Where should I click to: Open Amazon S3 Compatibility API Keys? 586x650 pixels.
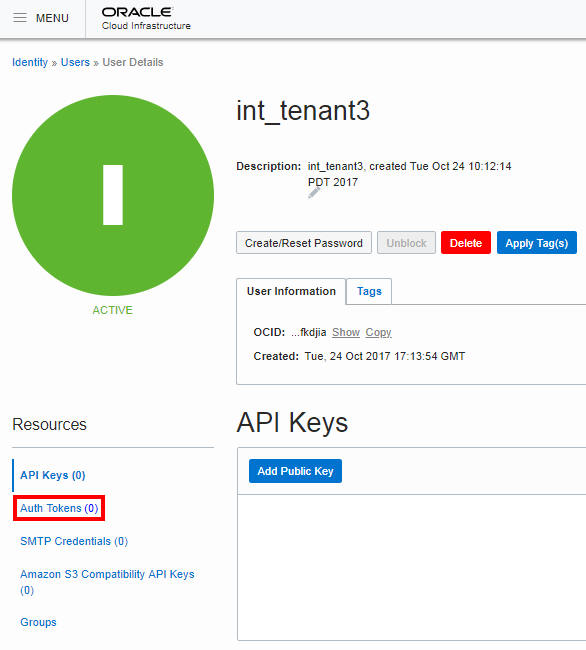click(107, 582)
